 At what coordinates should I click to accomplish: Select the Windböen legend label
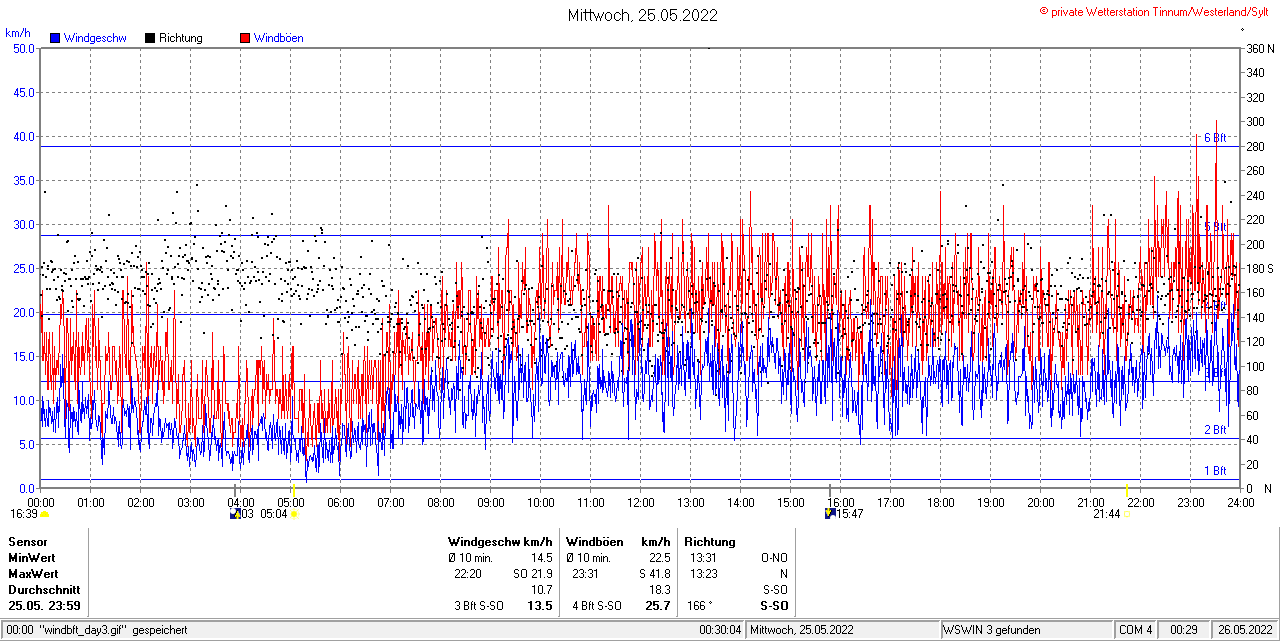279,38
